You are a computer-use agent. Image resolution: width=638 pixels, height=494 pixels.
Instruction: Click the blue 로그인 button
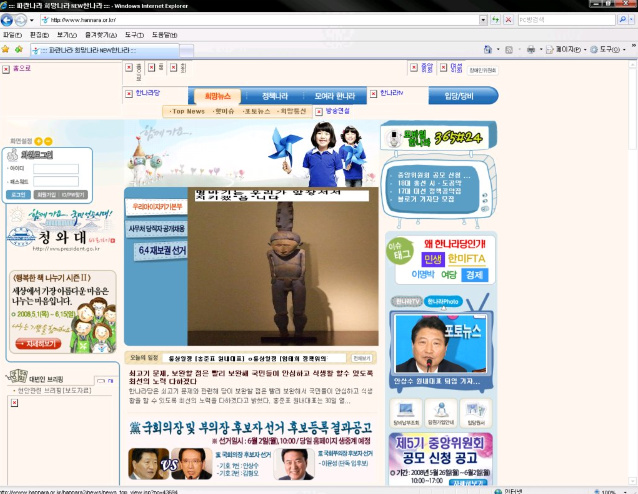coord(18,195)
